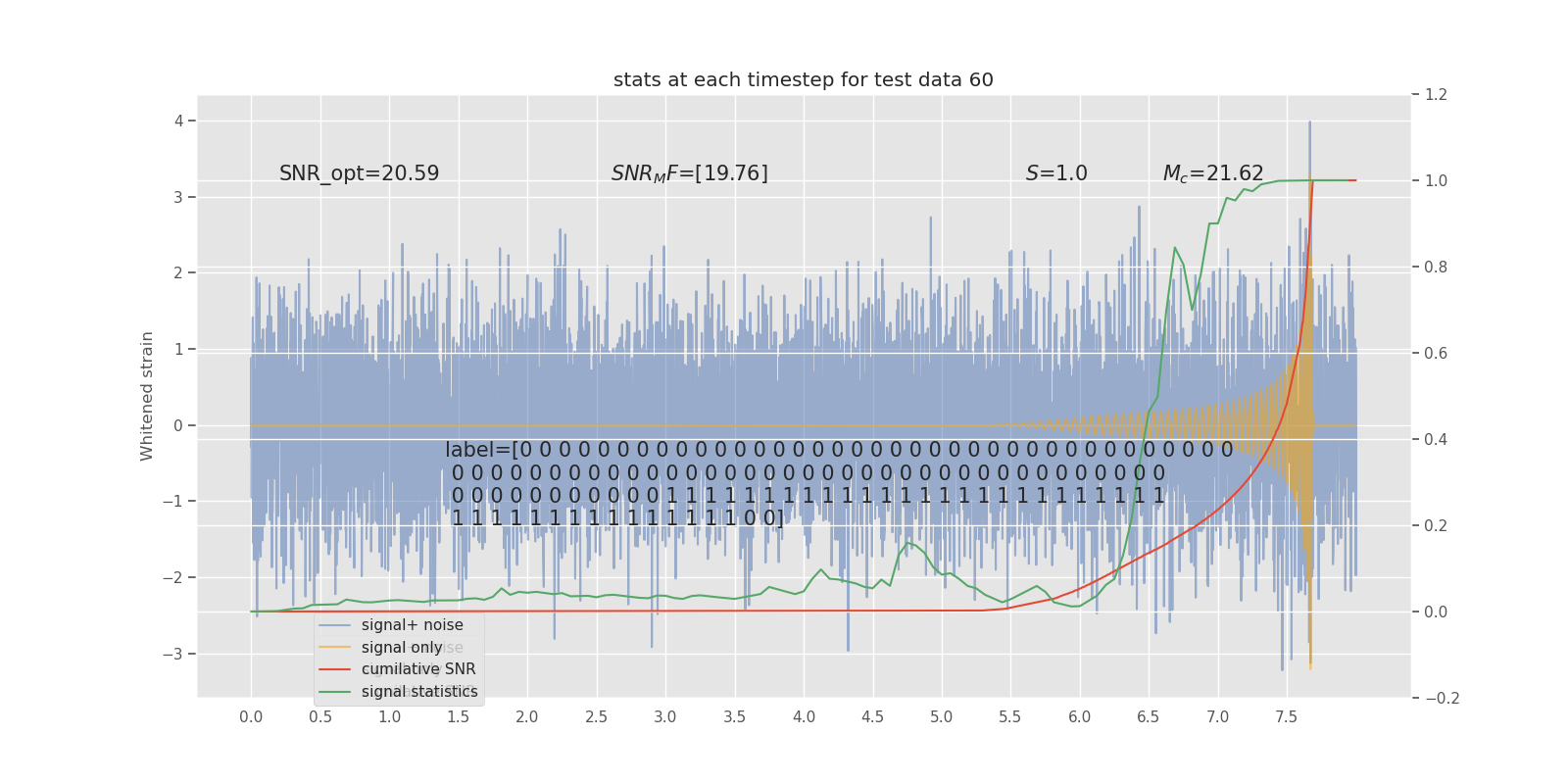Click the left axis tick −3
The width and height of the screenshot is (1568, 784).
172,654
